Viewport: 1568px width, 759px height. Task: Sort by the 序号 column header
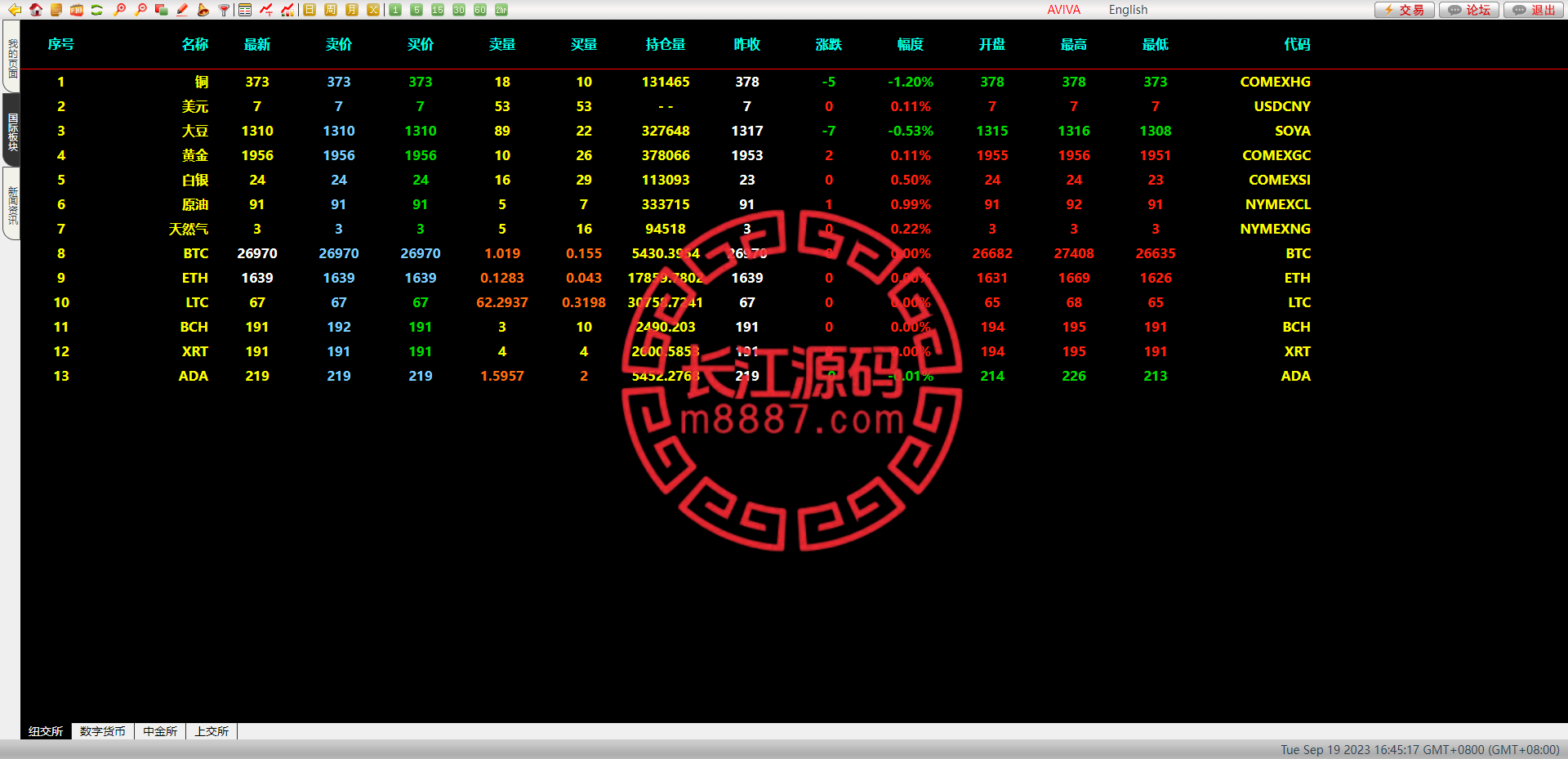point(61,44)
